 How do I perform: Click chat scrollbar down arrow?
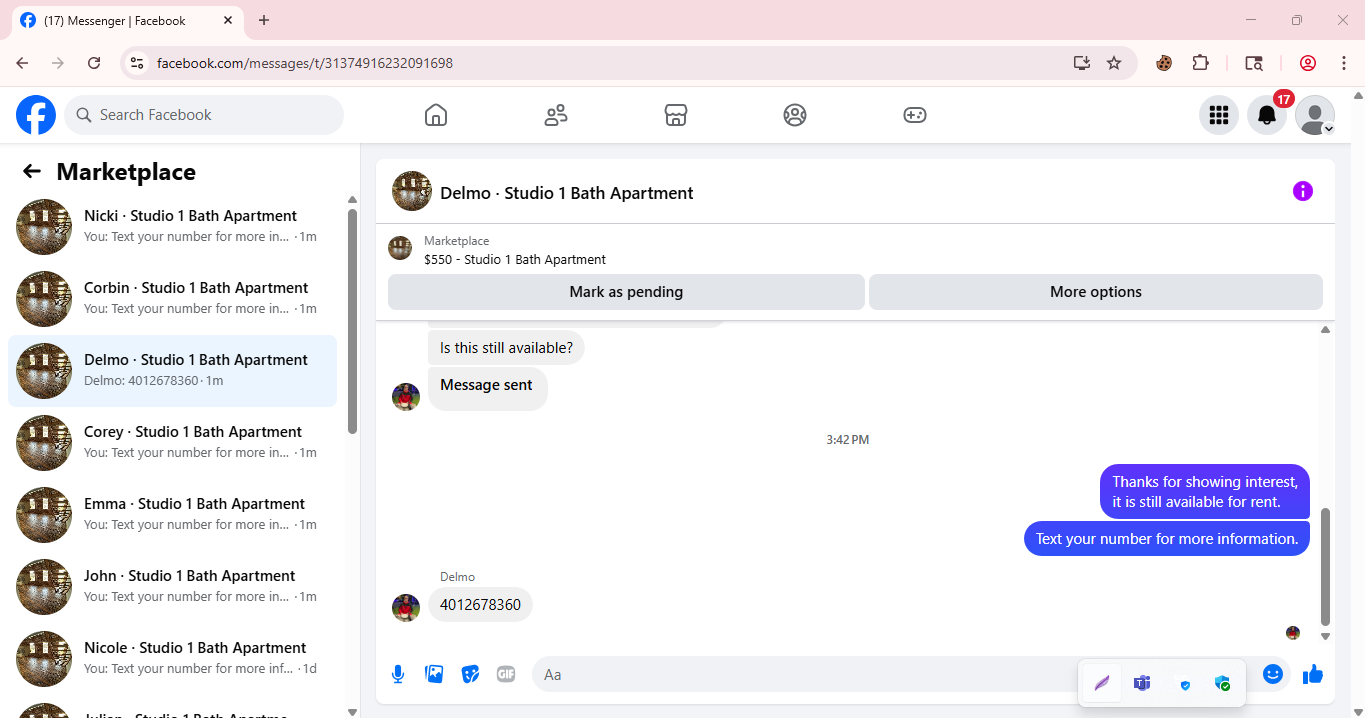click(x=1326, y=637)
